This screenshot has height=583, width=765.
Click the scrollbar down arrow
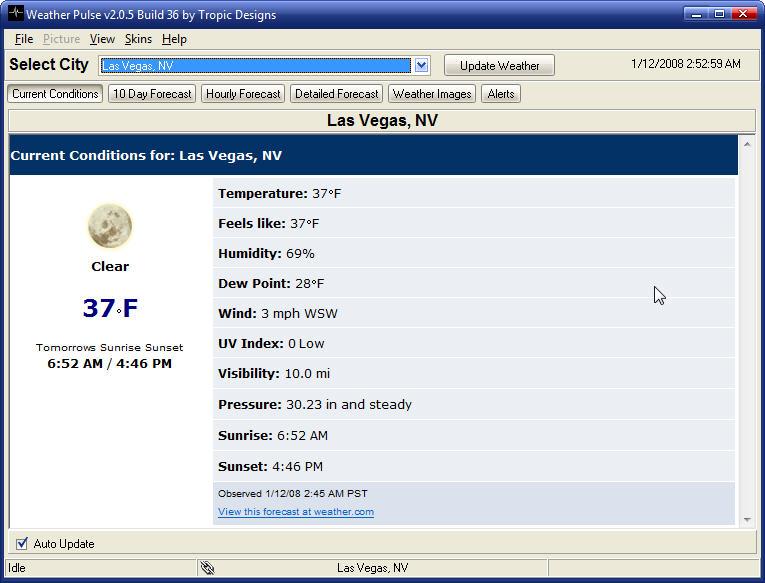pyautogui.click(x=747, y=520)
